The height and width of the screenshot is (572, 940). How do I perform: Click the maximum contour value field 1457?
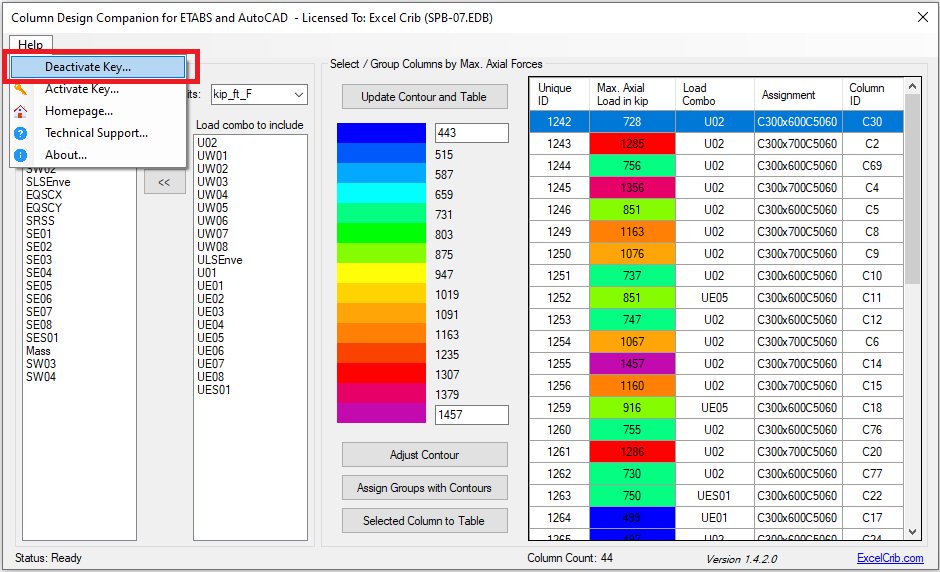471,415
